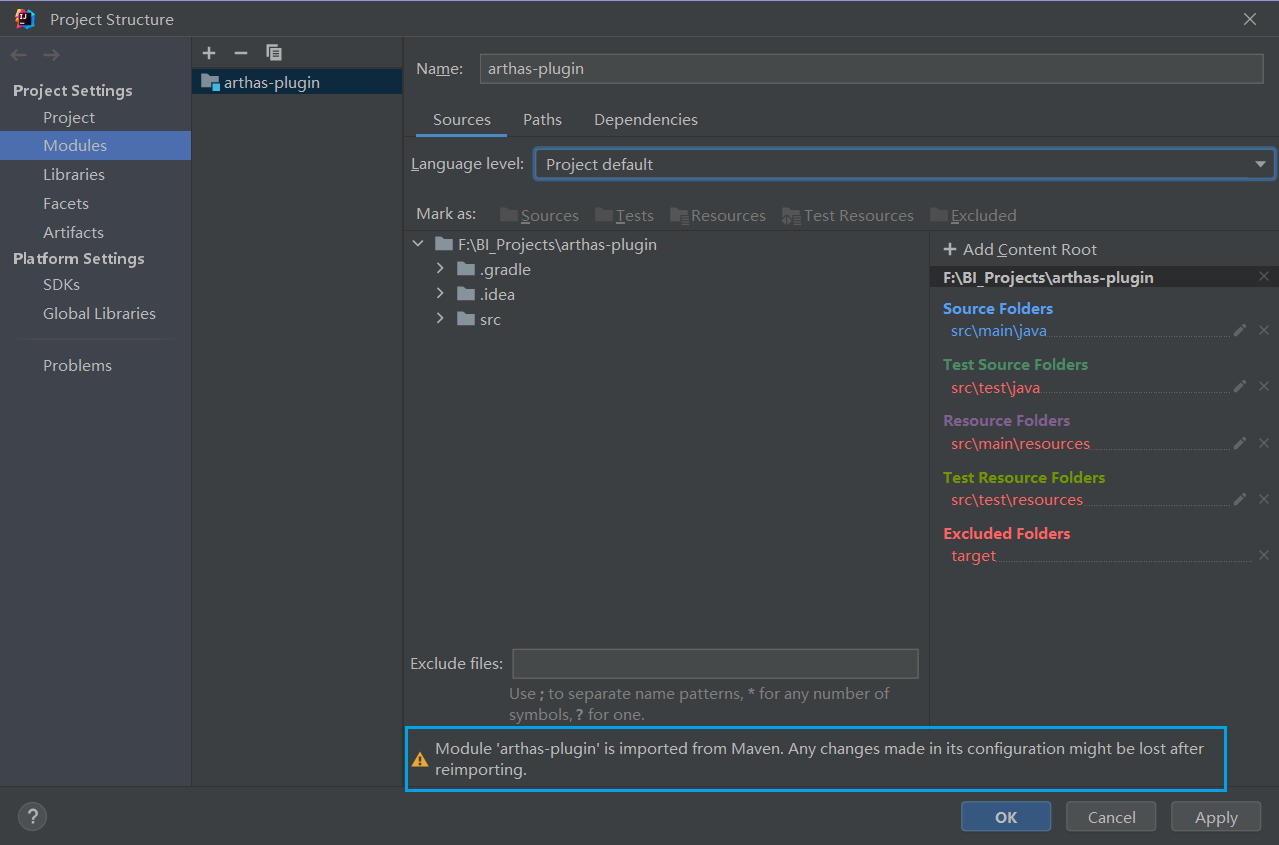Click the remove module minus icon
Viewport: 1279px width, 845px height.
point(240,53)
